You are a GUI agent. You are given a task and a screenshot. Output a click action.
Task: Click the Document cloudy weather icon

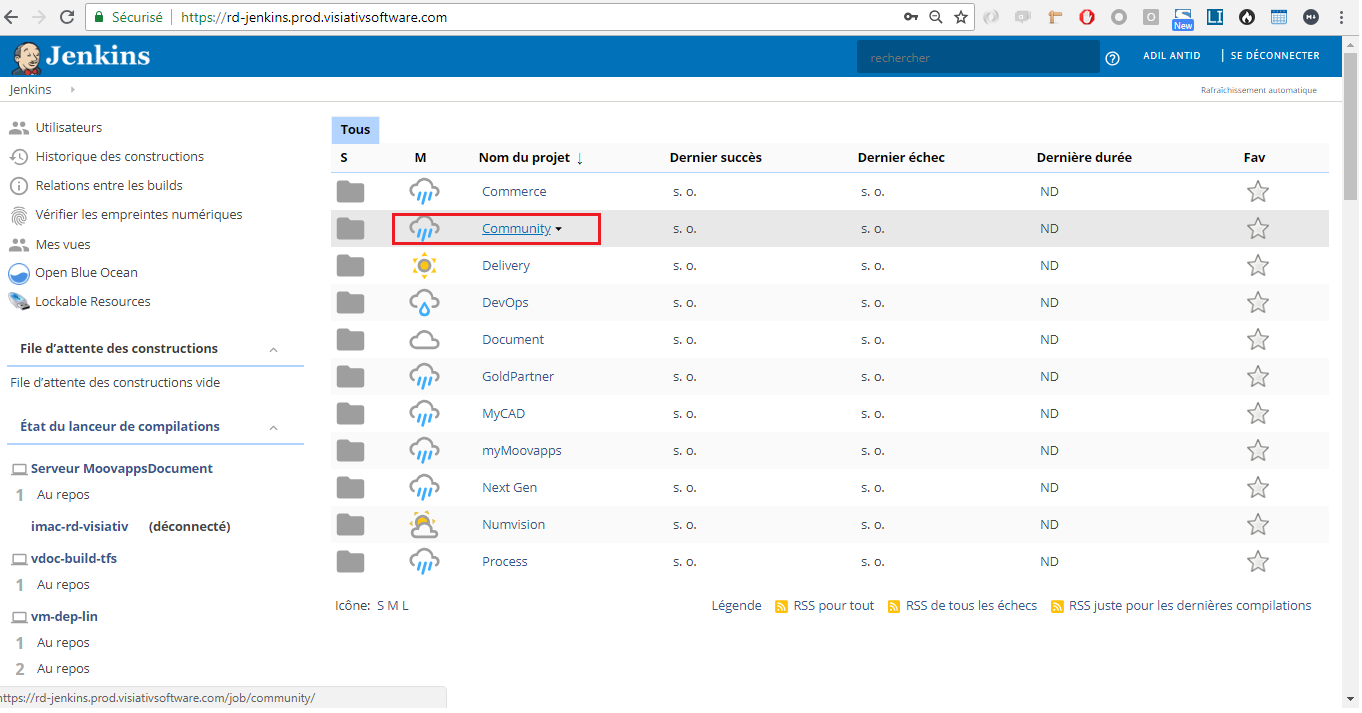pos(425,340)
